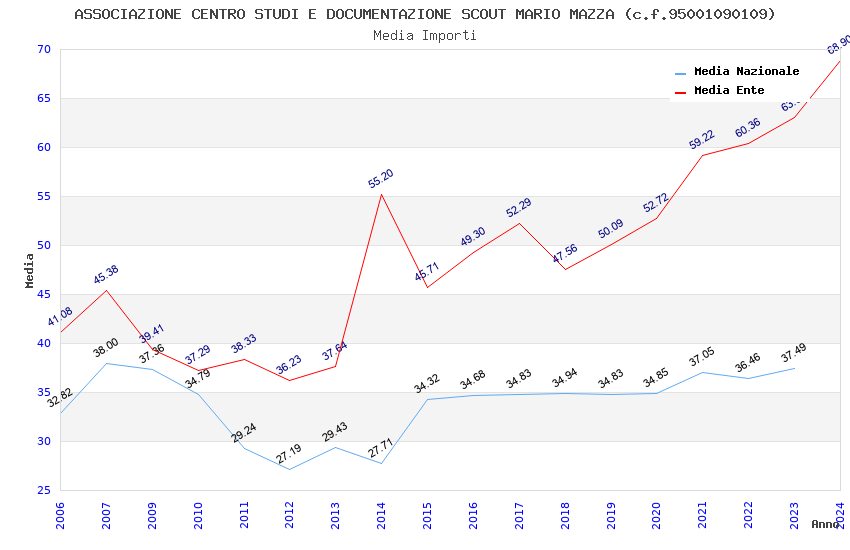850x550 pixels.
Task: Click the 34.94 data label
Action: [x=565, y=378]
